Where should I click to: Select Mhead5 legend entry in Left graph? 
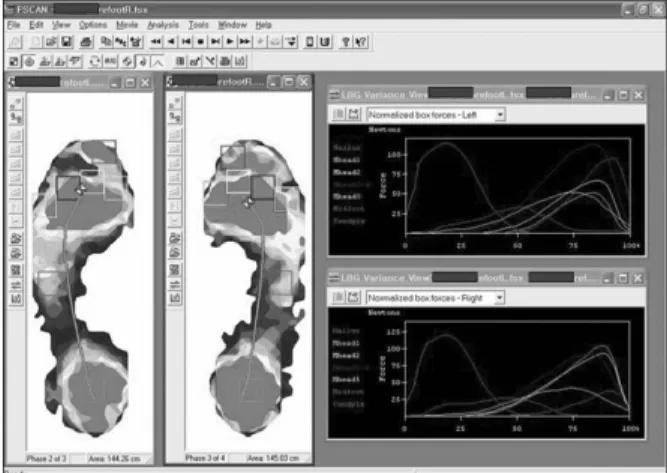(x=347, y=197)
